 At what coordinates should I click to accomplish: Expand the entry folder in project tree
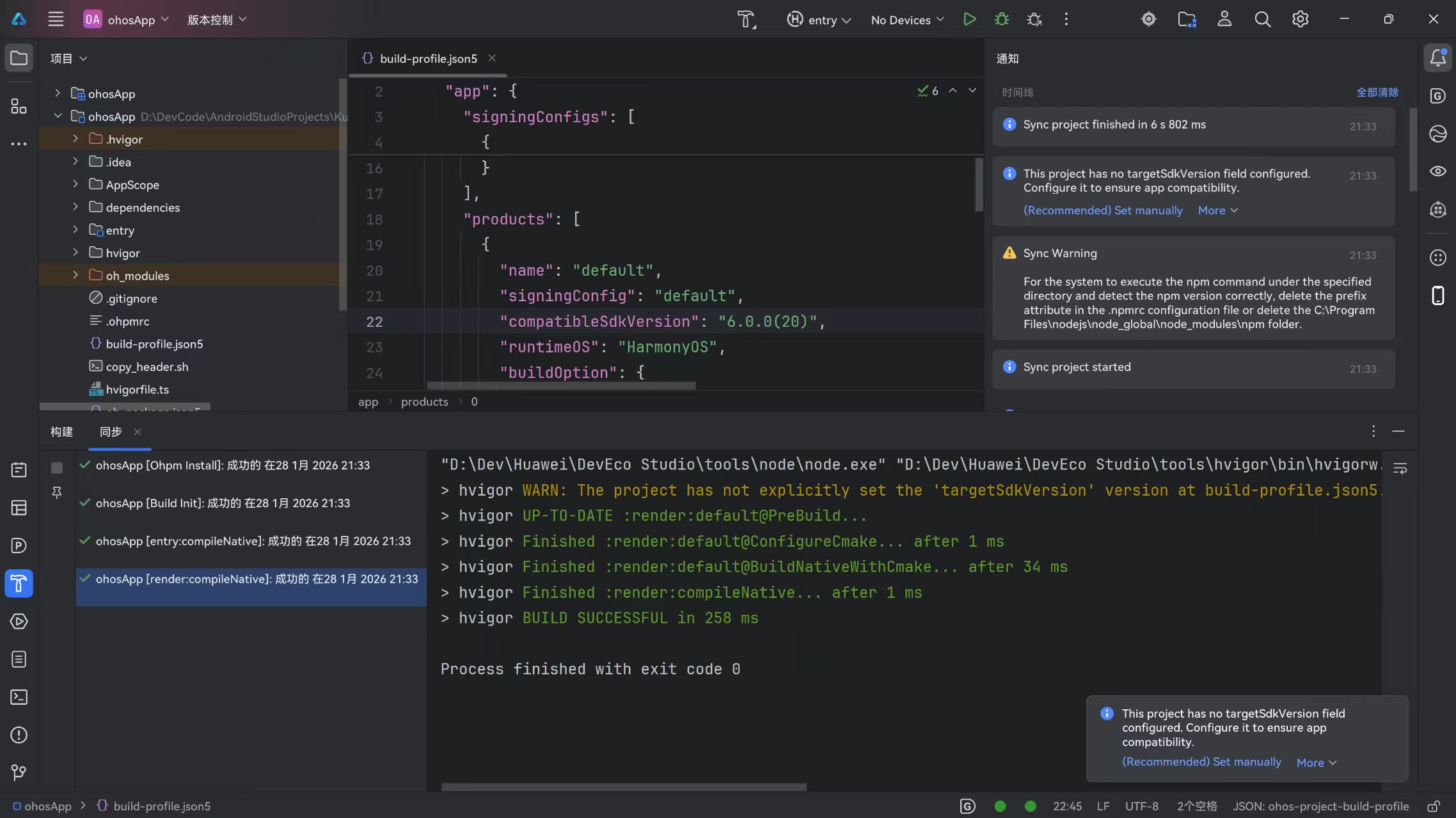click(x=75, y=230)
